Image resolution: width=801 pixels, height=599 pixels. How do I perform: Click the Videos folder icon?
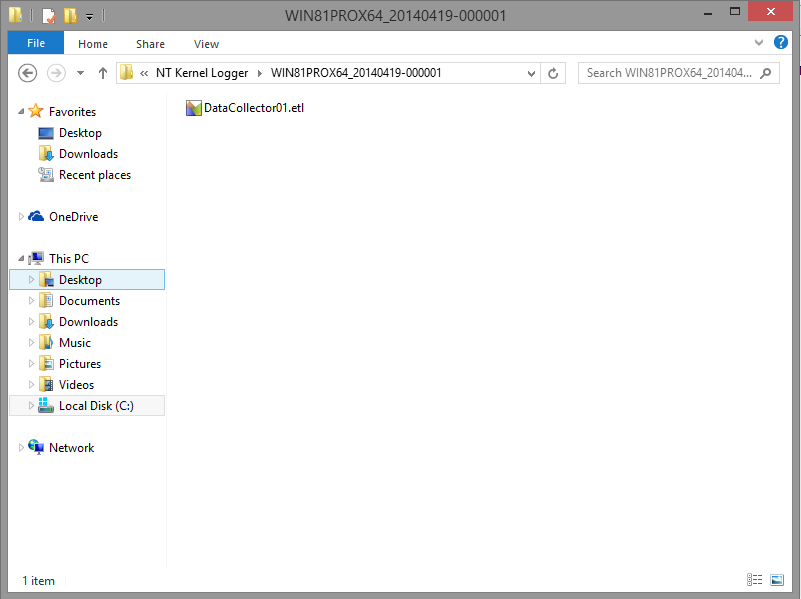(x=46, y=385)
